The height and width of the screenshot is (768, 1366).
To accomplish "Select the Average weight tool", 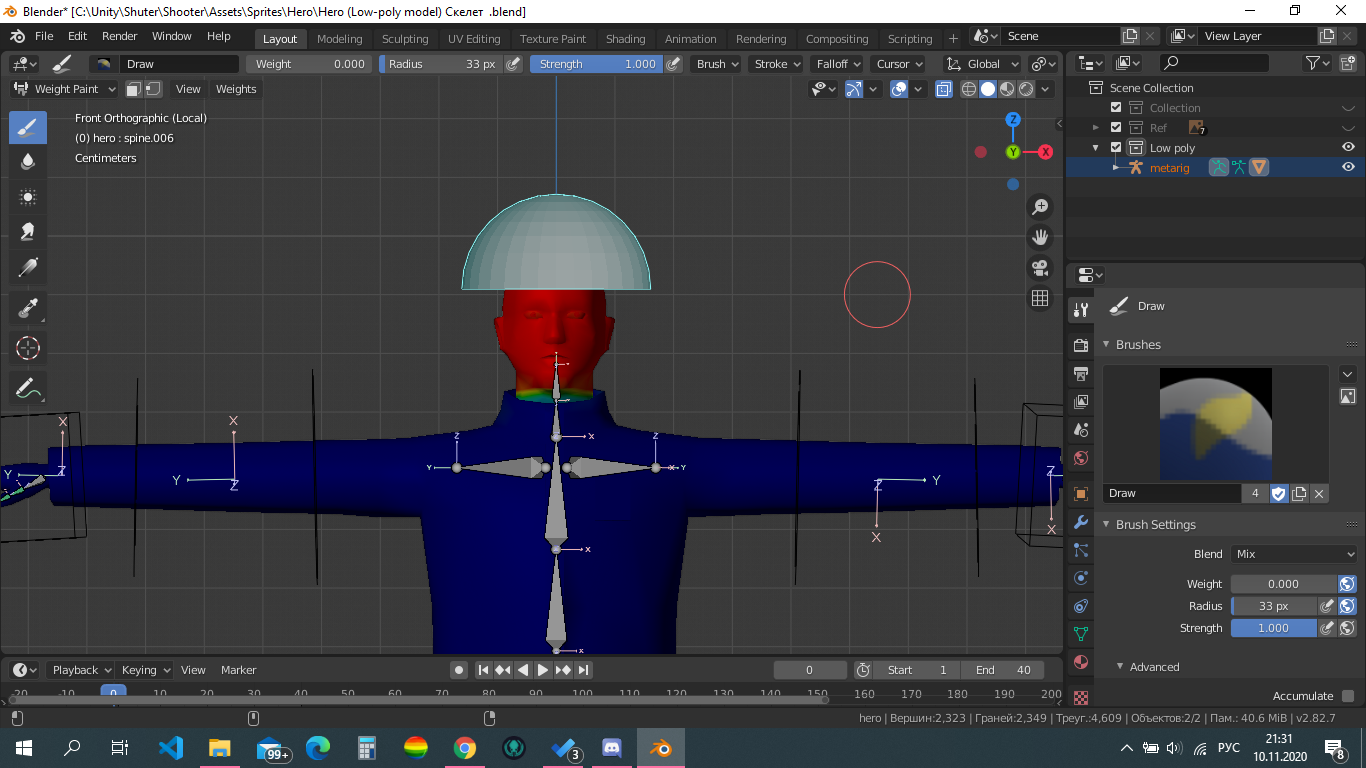I will 28,197.
